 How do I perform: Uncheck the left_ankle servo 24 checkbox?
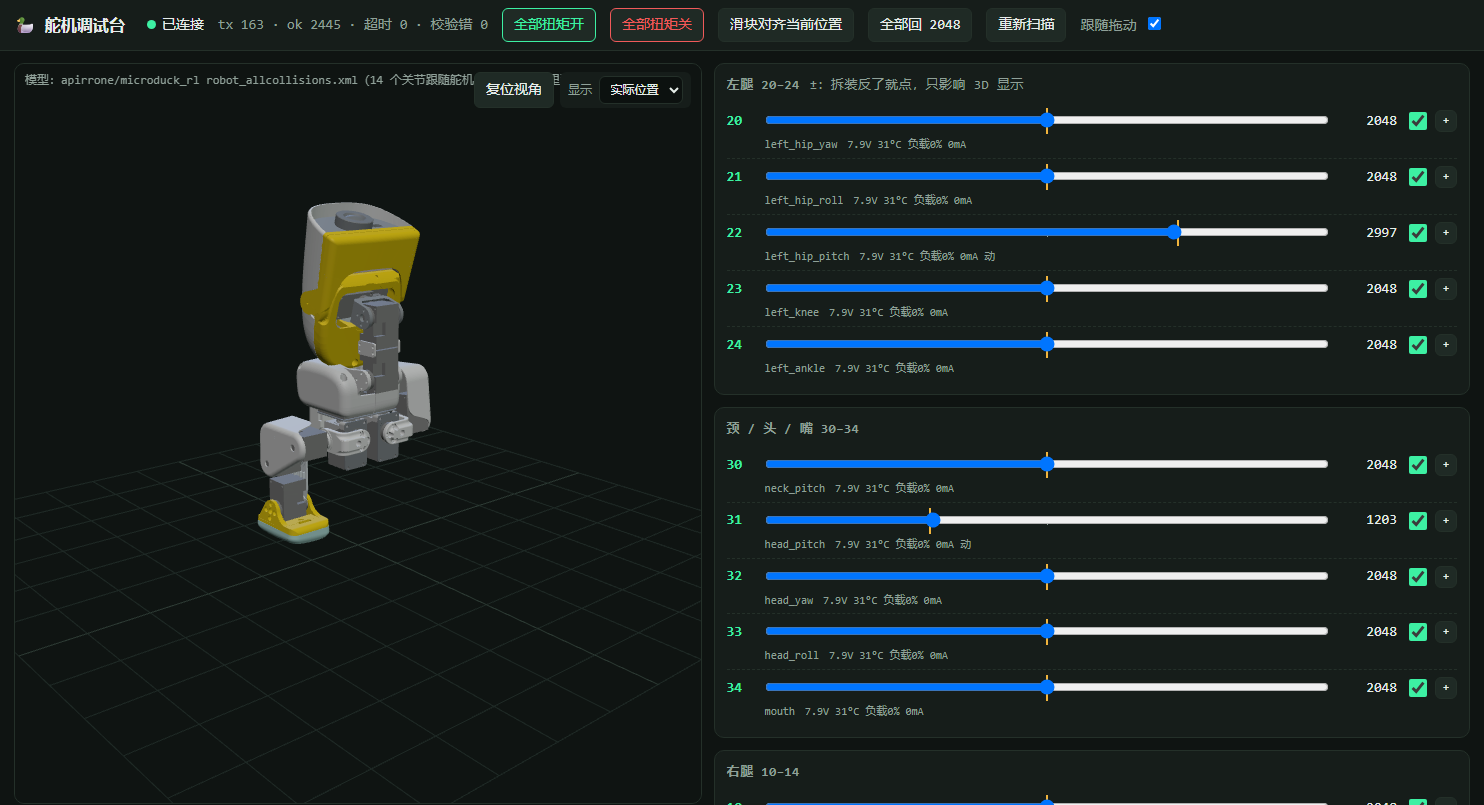coord(1417,345)
